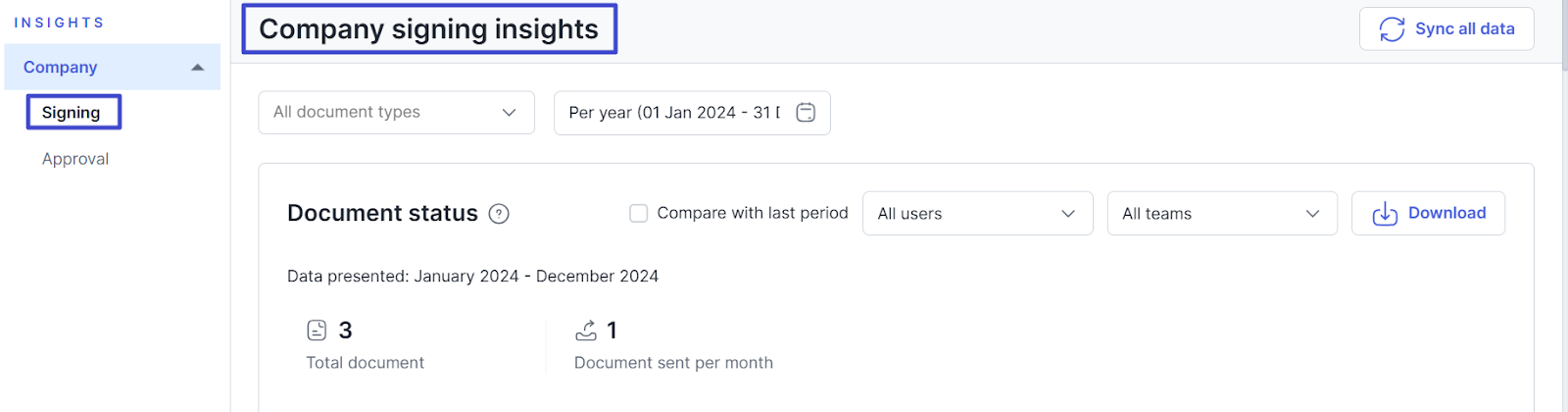Image resolution: width=1568 pixels, height=412 pixels.
Task: Click the Data presented date range text
Action: click(x=472, y=277)
